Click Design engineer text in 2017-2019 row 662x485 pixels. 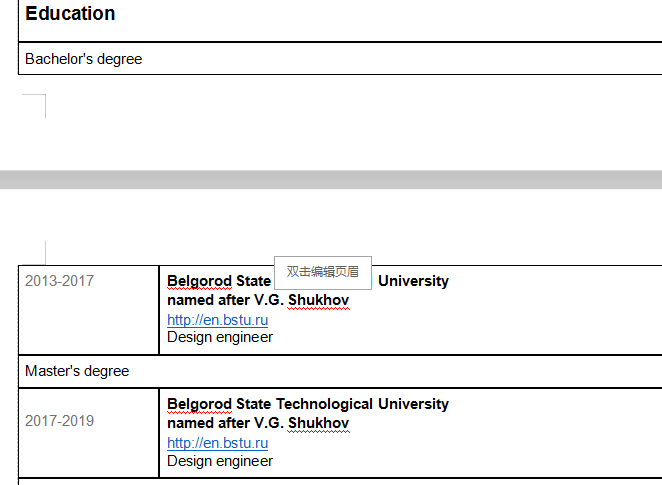tap(220, 461)
